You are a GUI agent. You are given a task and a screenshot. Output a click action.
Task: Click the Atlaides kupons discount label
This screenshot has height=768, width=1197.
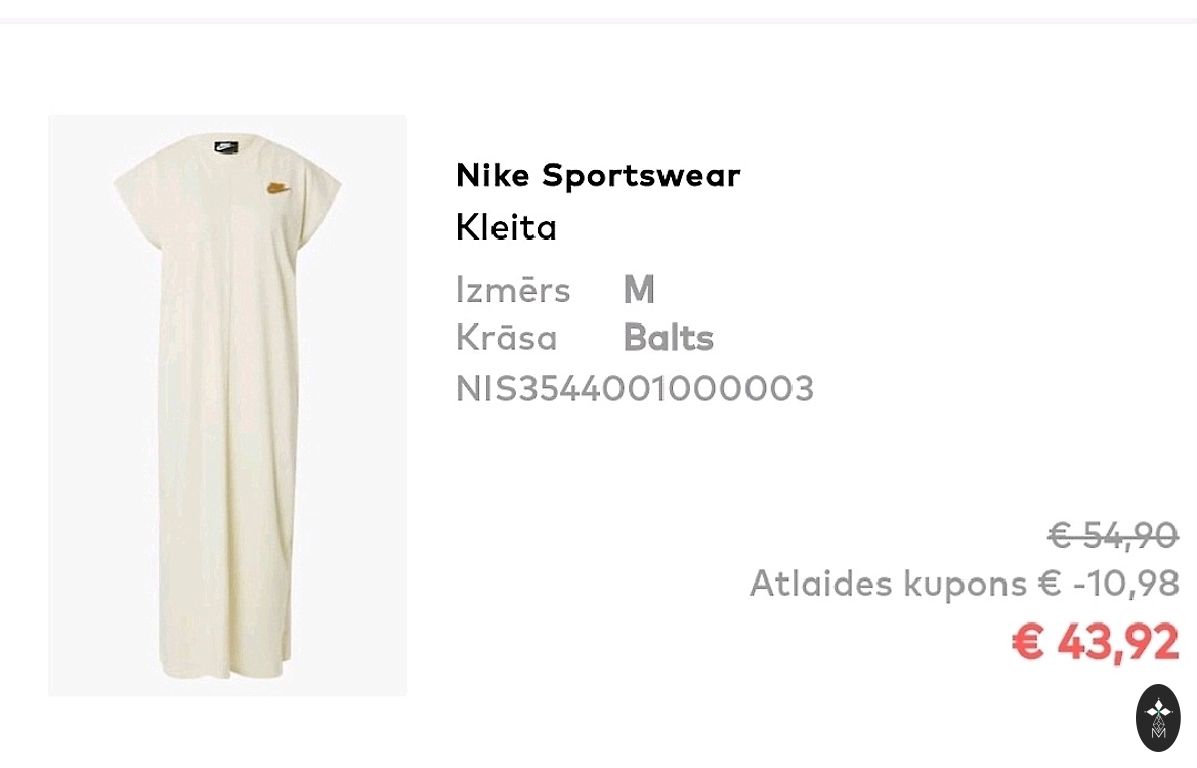click(888, 583)
